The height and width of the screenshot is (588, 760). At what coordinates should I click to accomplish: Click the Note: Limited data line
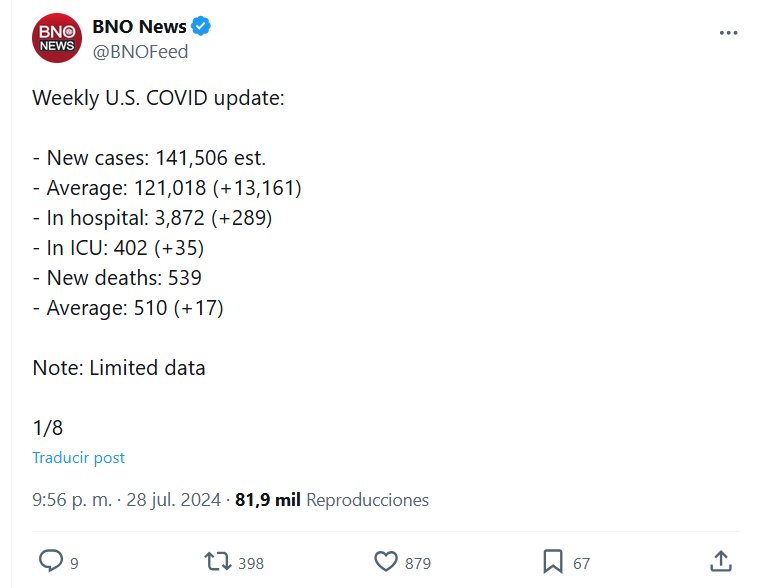pyautogui.click(x=119, y=368)
